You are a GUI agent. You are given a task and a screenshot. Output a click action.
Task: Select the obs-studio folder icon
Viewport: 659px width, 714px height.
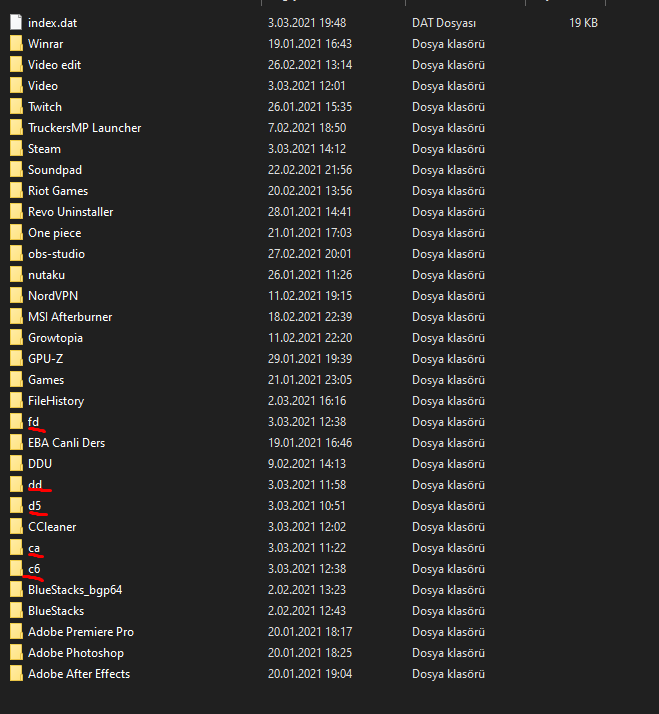[16, 254]
